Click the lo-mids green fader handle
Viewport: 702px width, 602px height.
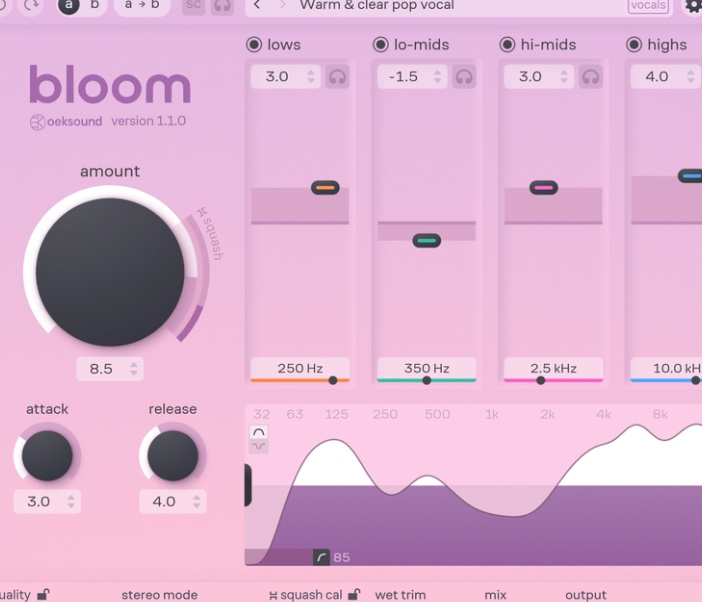pyautogui.click(x=427, y=241)
